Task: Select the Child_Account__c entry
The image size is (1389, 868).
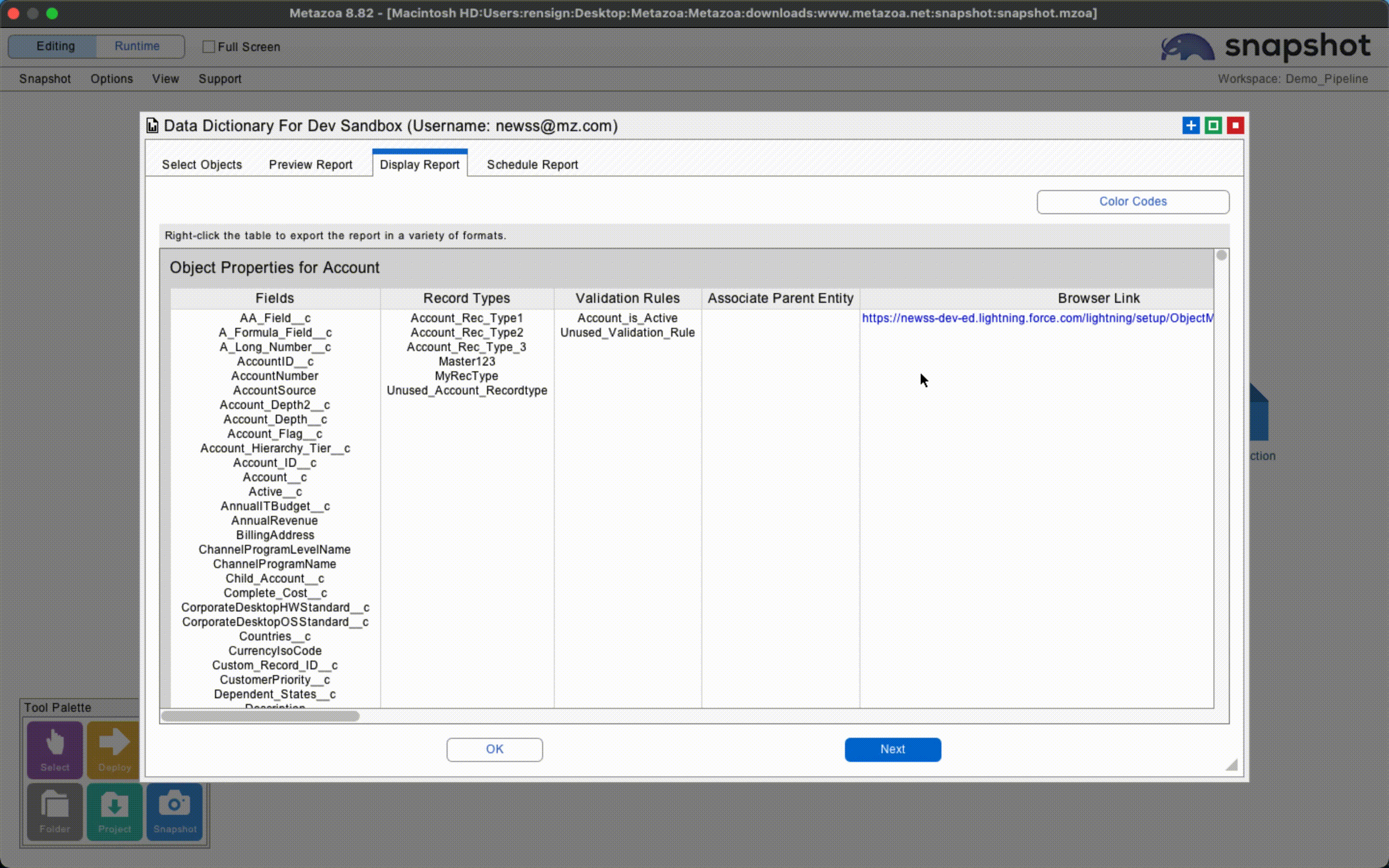Action: click(275, 579)
